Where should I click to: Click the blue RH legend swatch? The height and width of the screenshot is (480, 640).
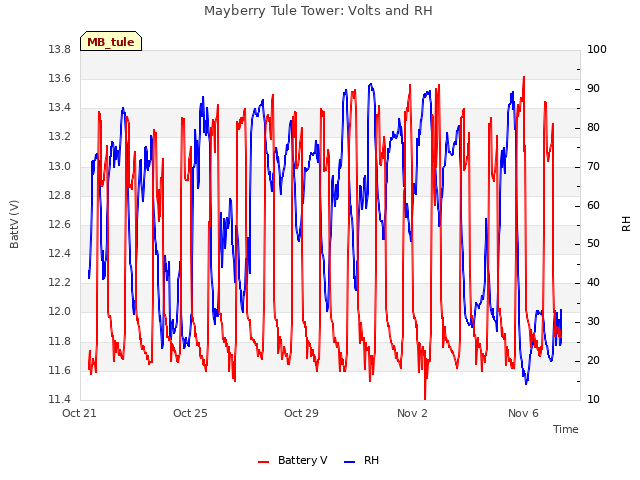(x=350, y=462)
